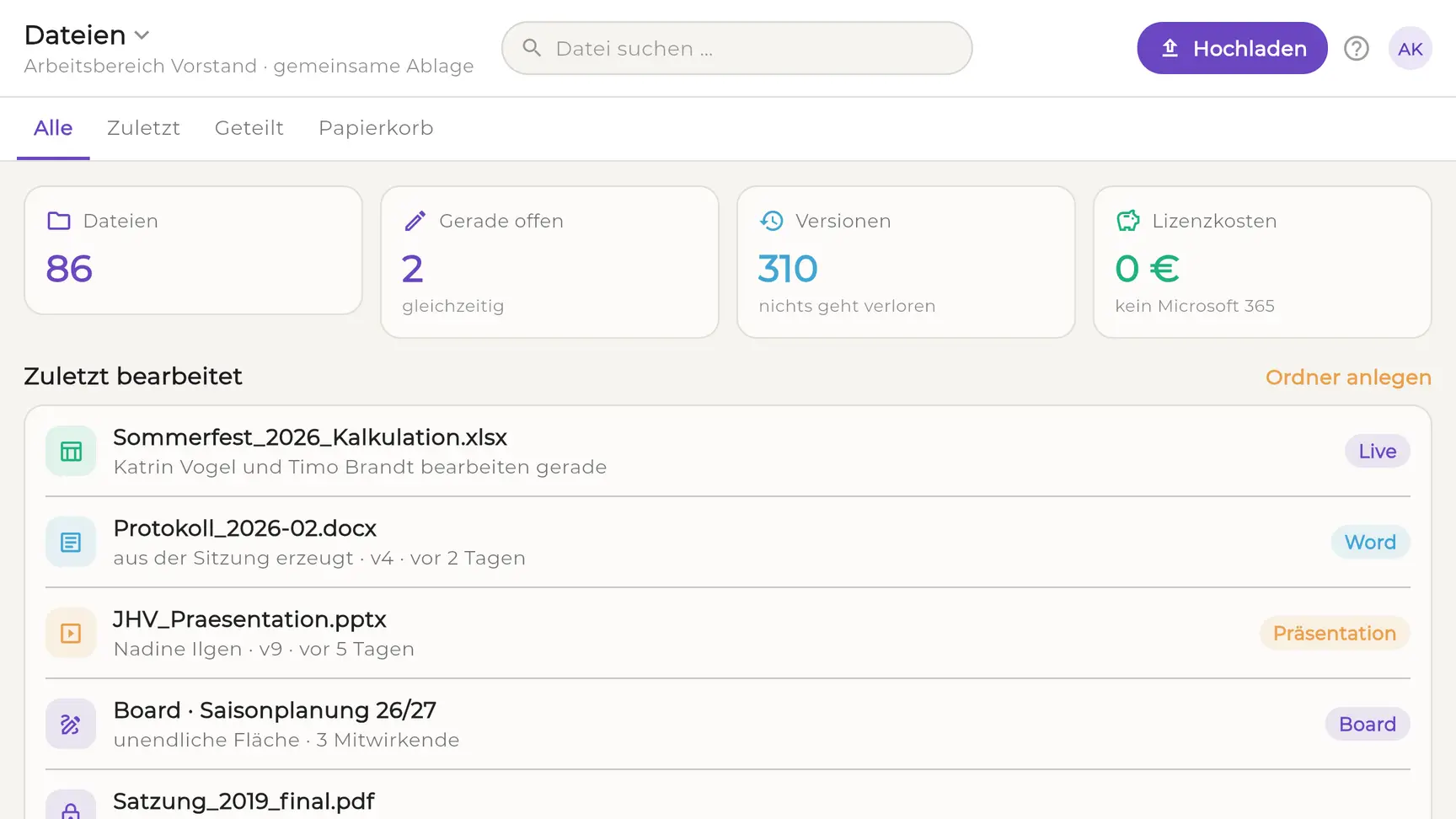Switch to the Zuletzt tab

143,128
